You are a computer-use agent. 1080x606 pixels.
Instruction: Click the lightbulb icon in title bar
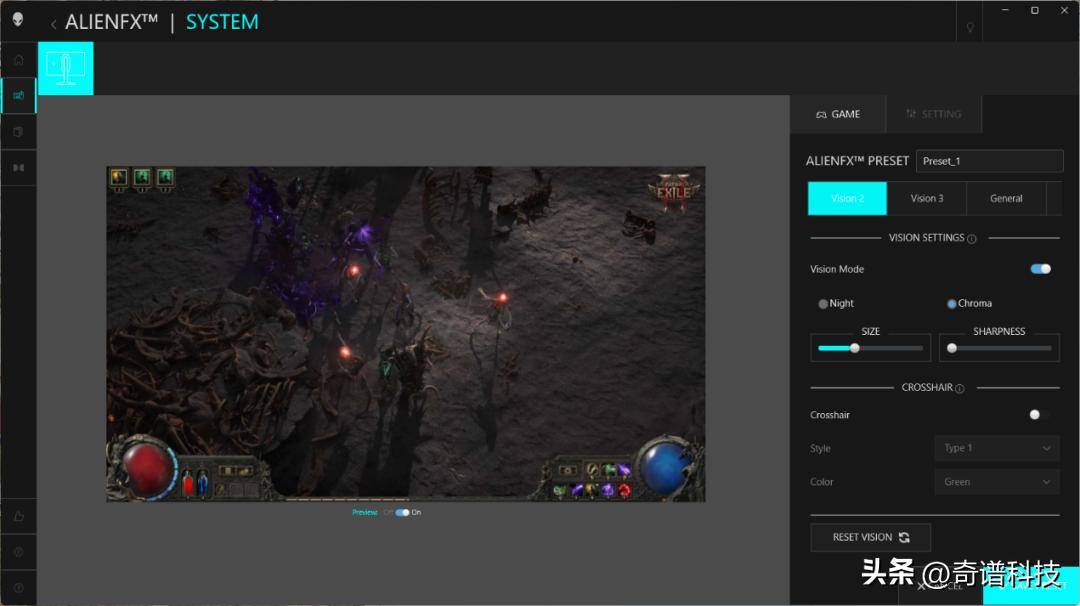click(x=970, y=28)
